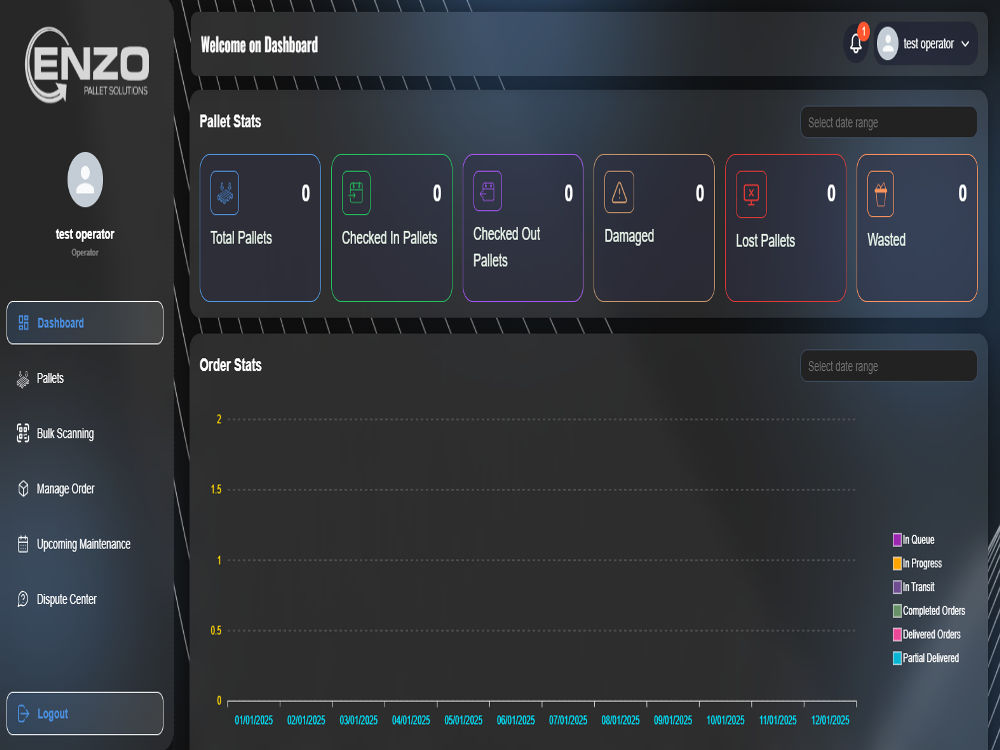Screen dimensions: 1000x750
Task: Toggle In Queue legend swatch
Action: coord(897,540)
